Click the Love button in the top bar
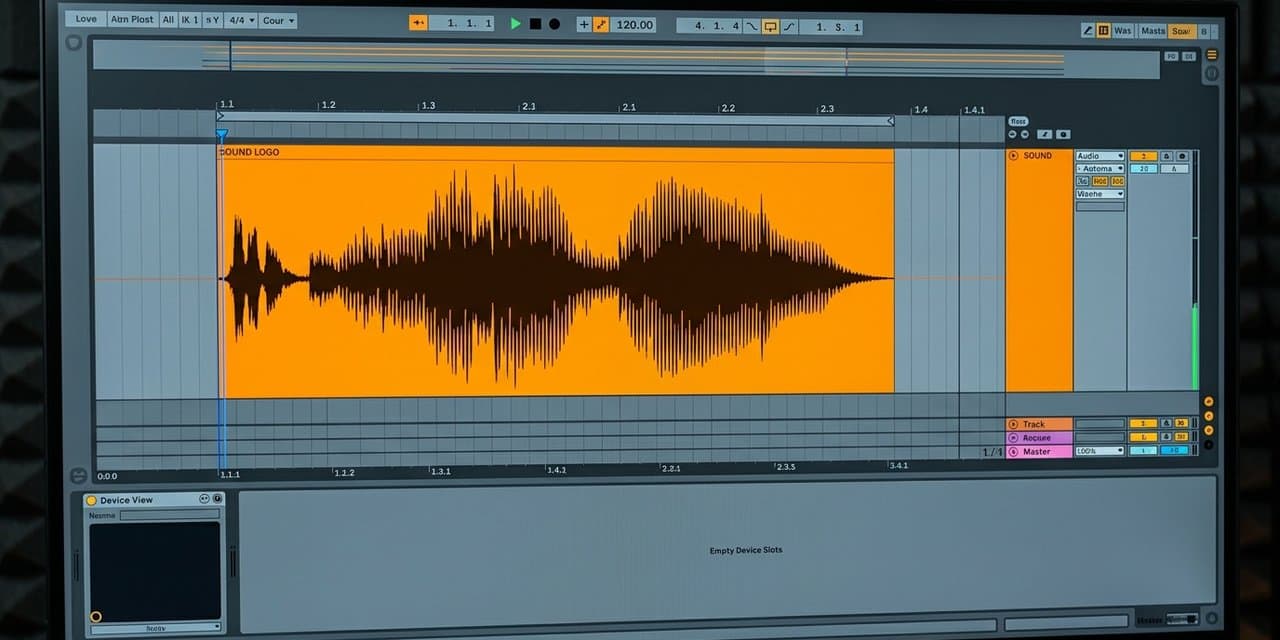The height and width of the screenshot is (640, 1280). 87,19
